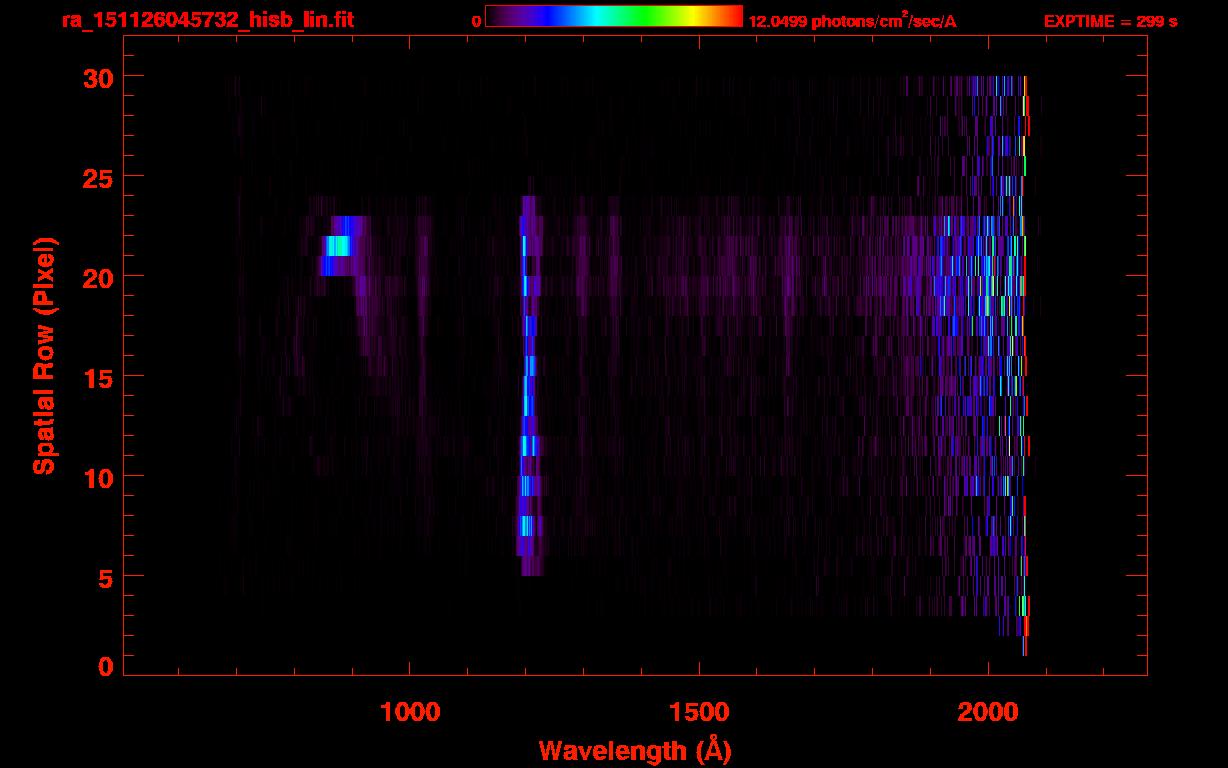Click the 12.0499 photons/cm²/sec/A label

coord(852,21)
